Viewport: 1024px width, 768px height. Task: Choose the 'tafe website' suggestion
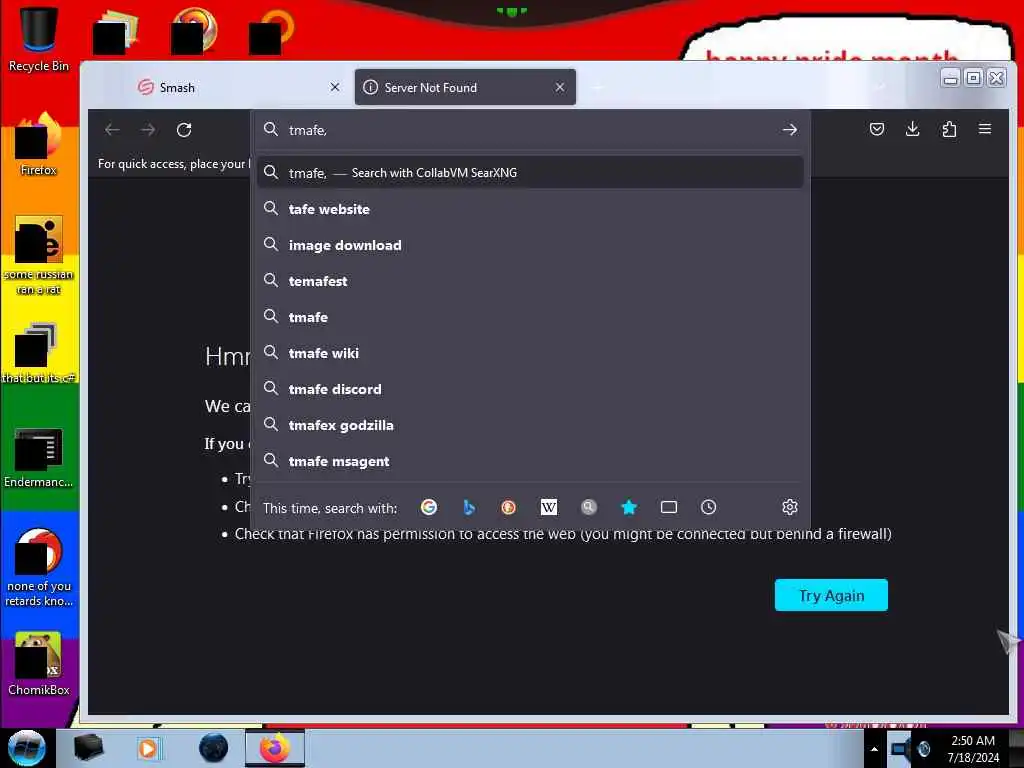(x=530, y=209)
